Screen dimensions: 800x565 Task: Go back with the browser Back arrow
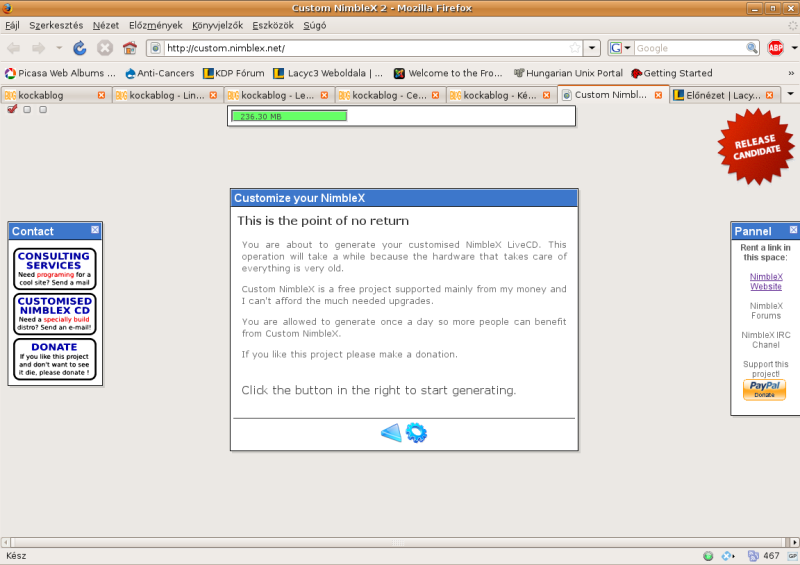coord(13,48)
